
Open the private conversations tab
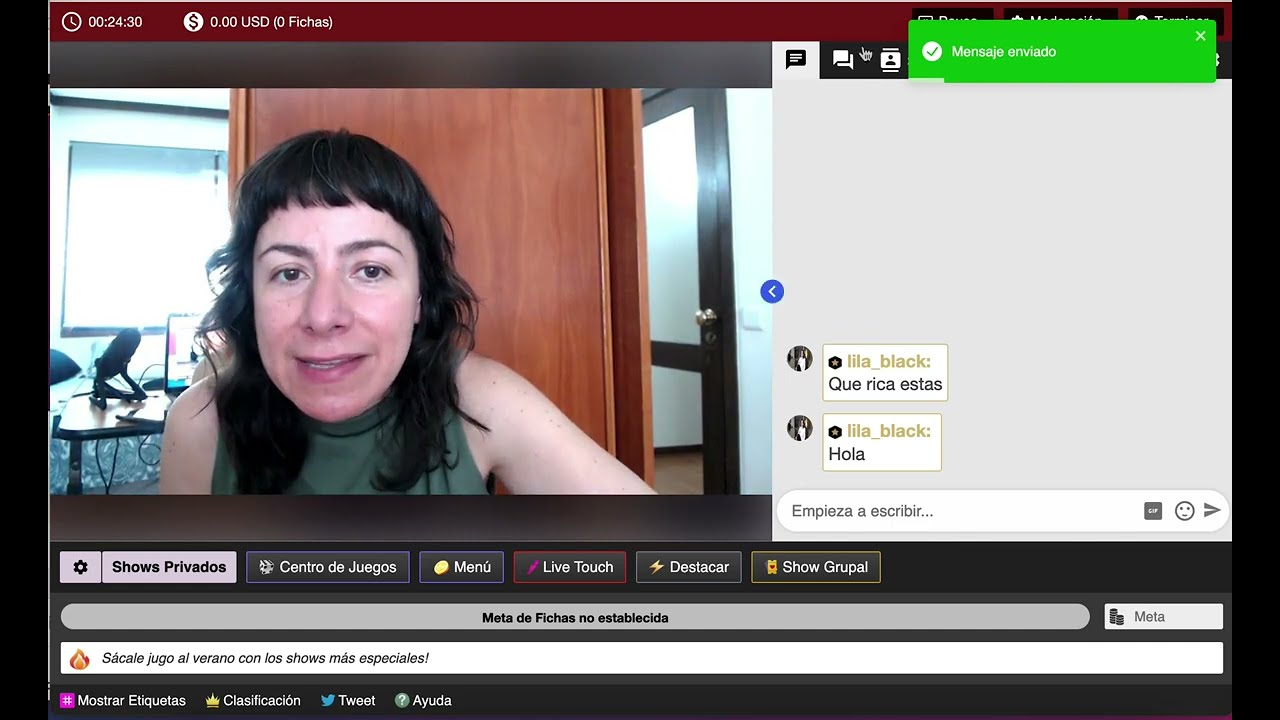click(x=843, y=60)
